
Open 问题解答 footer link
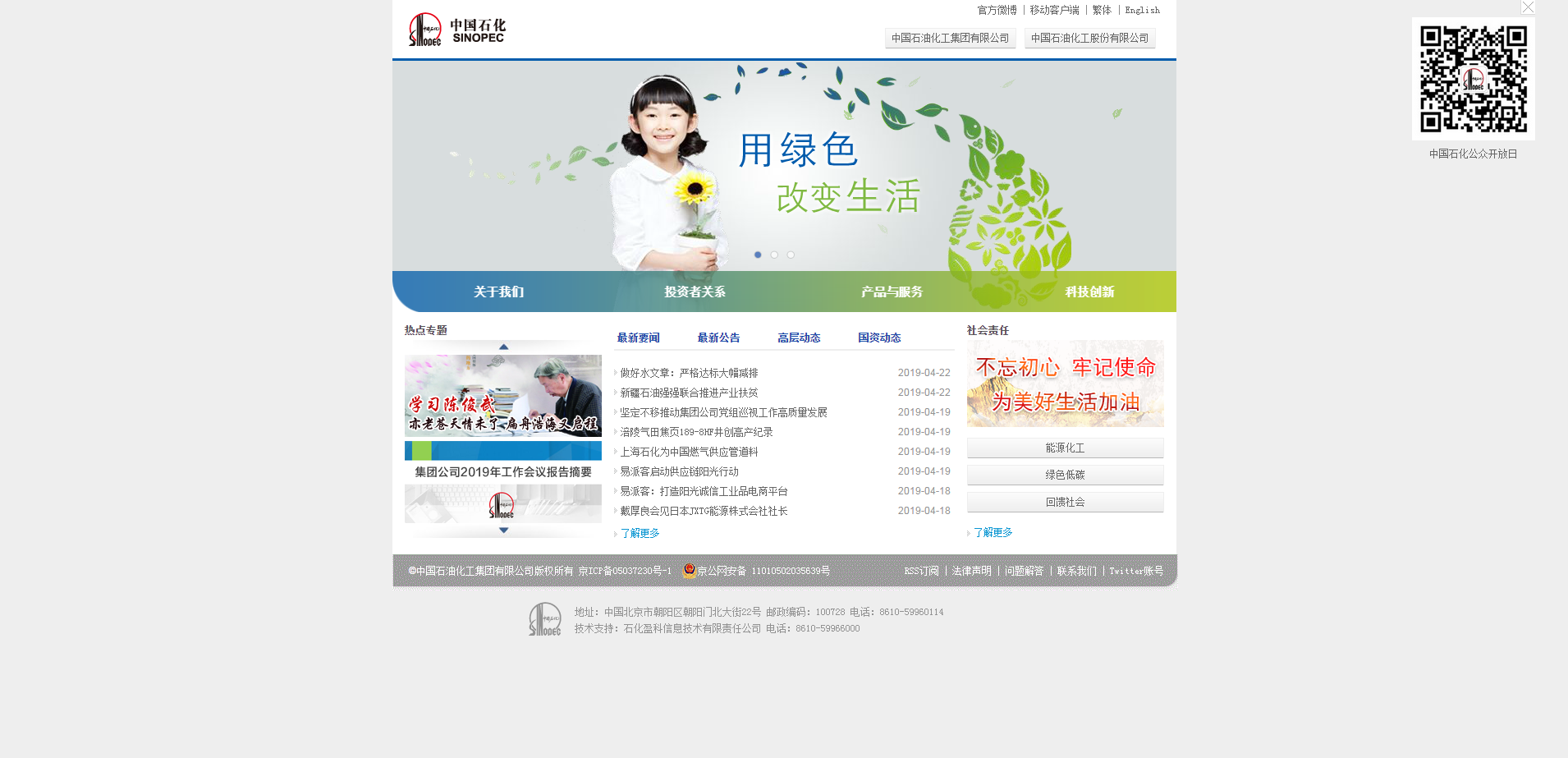click(1024, 571)
